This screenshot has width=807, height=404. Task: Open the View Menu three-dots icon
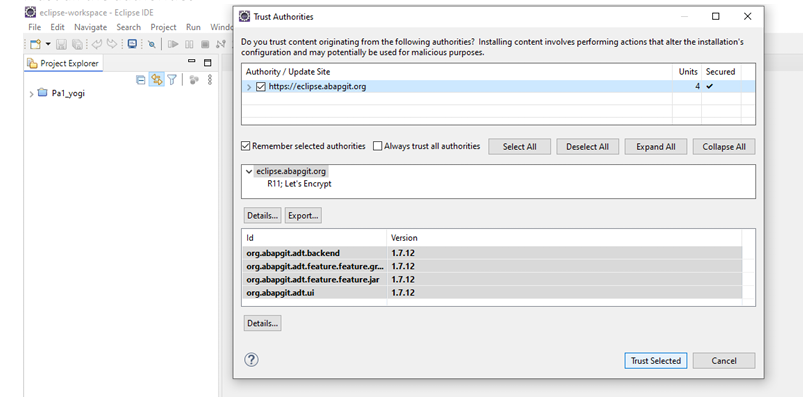[209, 80]
